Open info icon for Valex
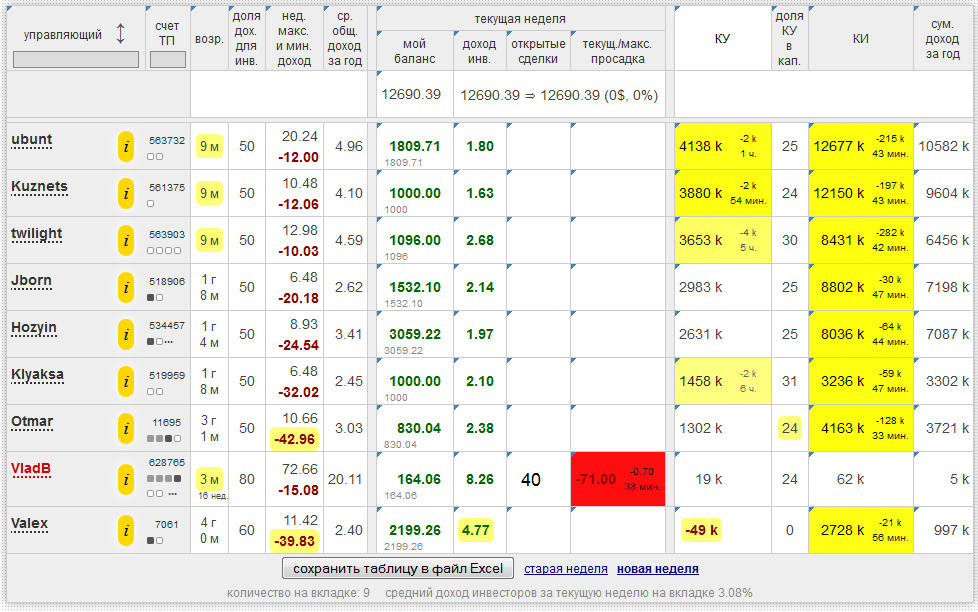 [x=126, y=530]
